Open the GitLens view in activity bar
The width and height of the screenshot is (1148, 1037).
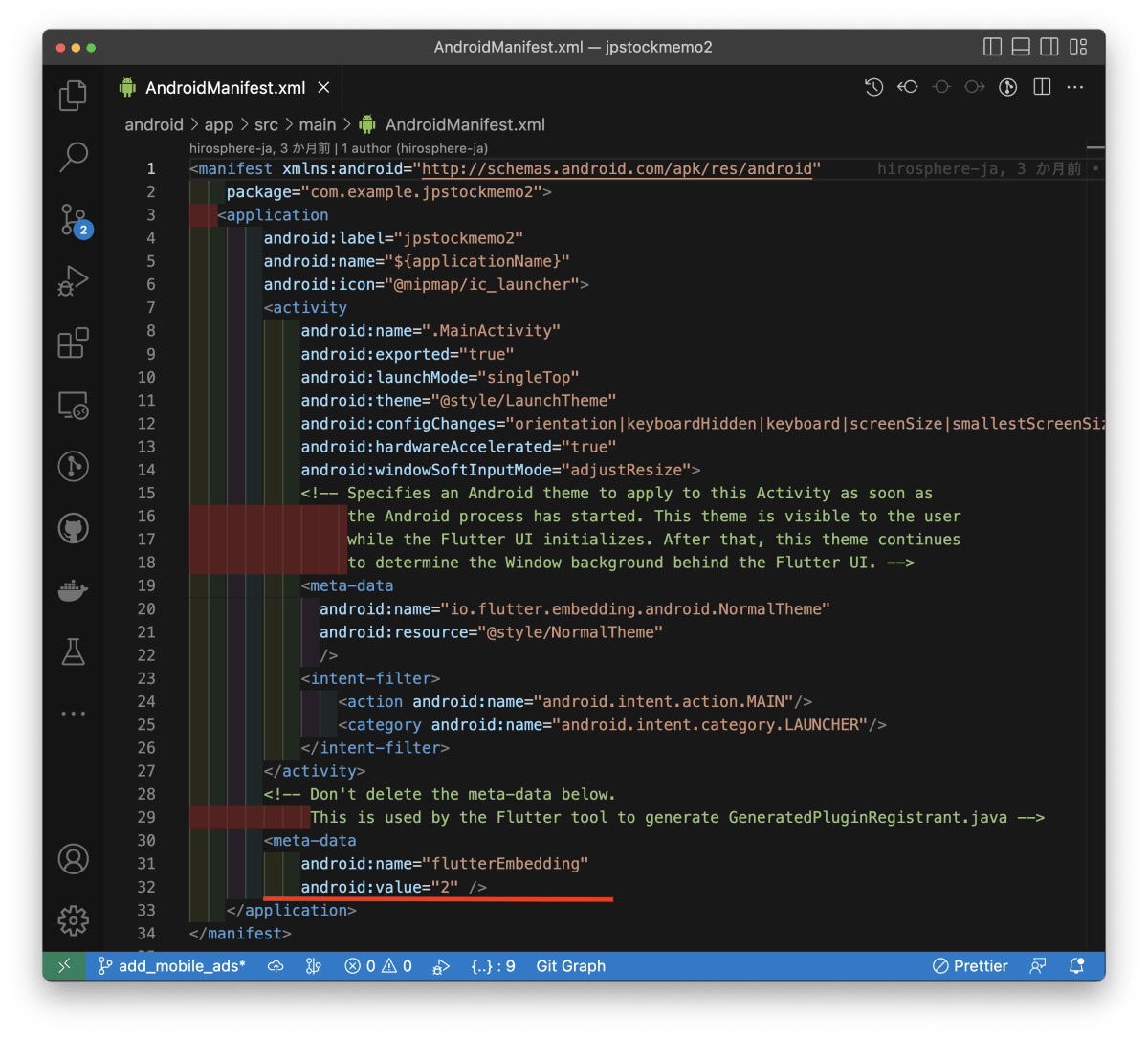click(74, 466)
